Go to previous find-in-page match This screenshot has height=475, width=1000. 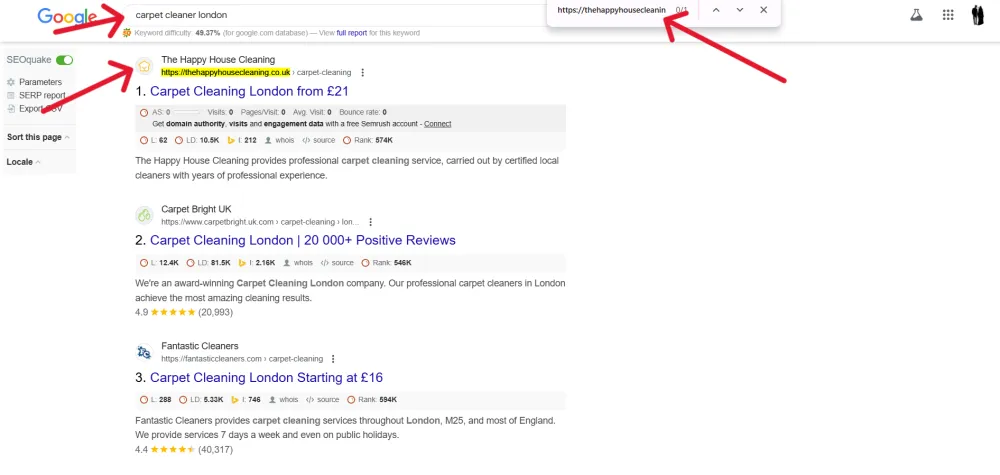click(x=716, y=10)
